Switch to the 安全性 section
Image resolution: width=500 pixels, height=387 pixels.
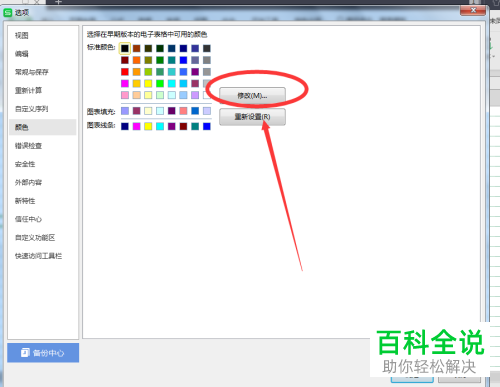click(25, 164)
